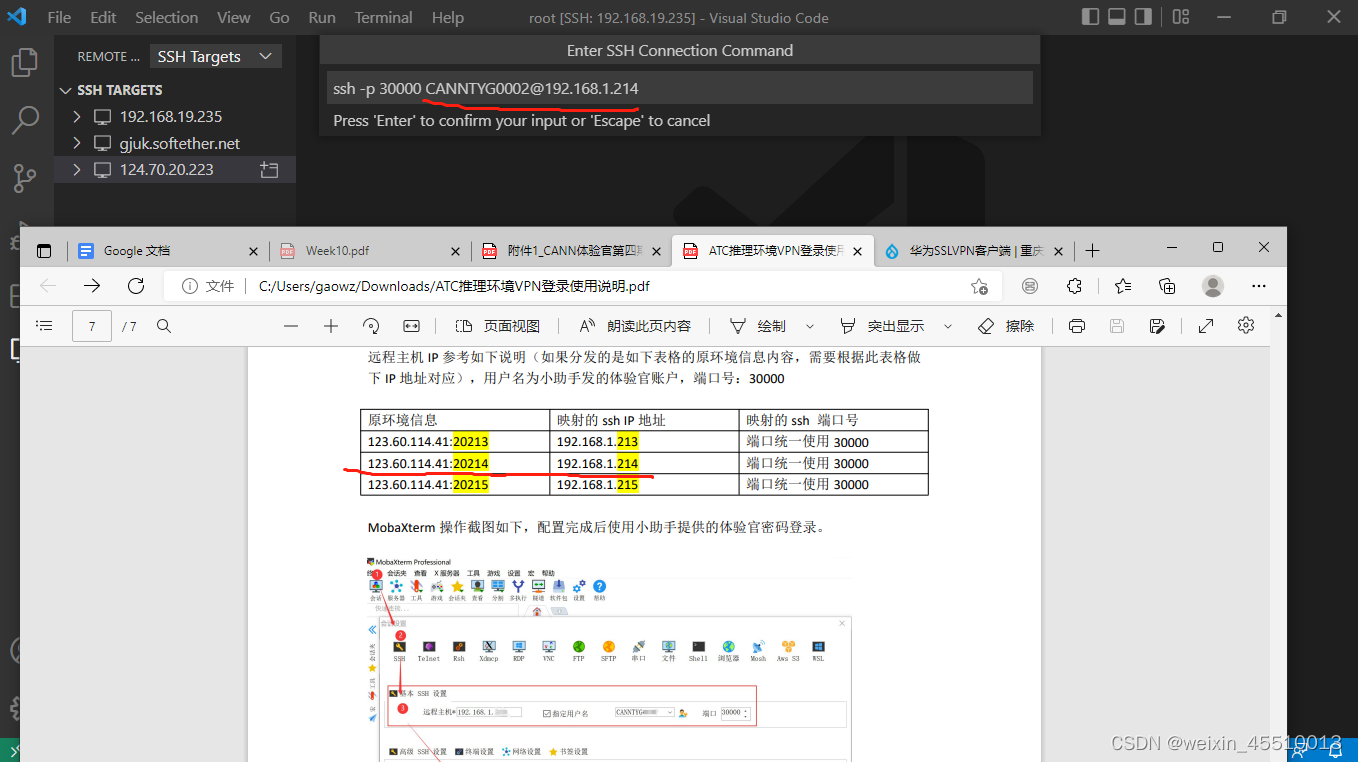Image resolution: width=1358 pixels, height=762 pixels.
Task: Switch to the Google 文档 tab
Action: [167, 251]
